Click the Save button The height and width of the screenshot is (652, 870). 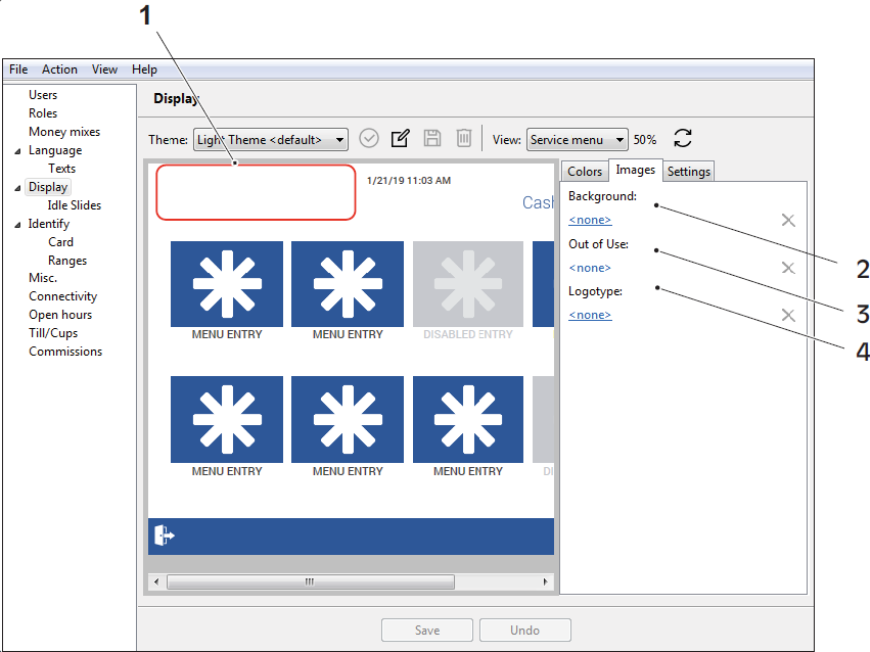pyautogui.click(x=427, y=629)
